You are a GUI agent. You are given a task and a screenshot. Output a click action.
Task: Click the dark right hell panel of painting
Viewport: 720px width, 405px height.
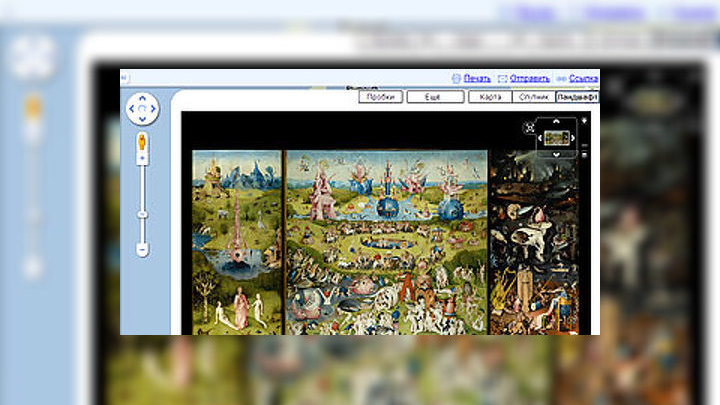(534, 242)
